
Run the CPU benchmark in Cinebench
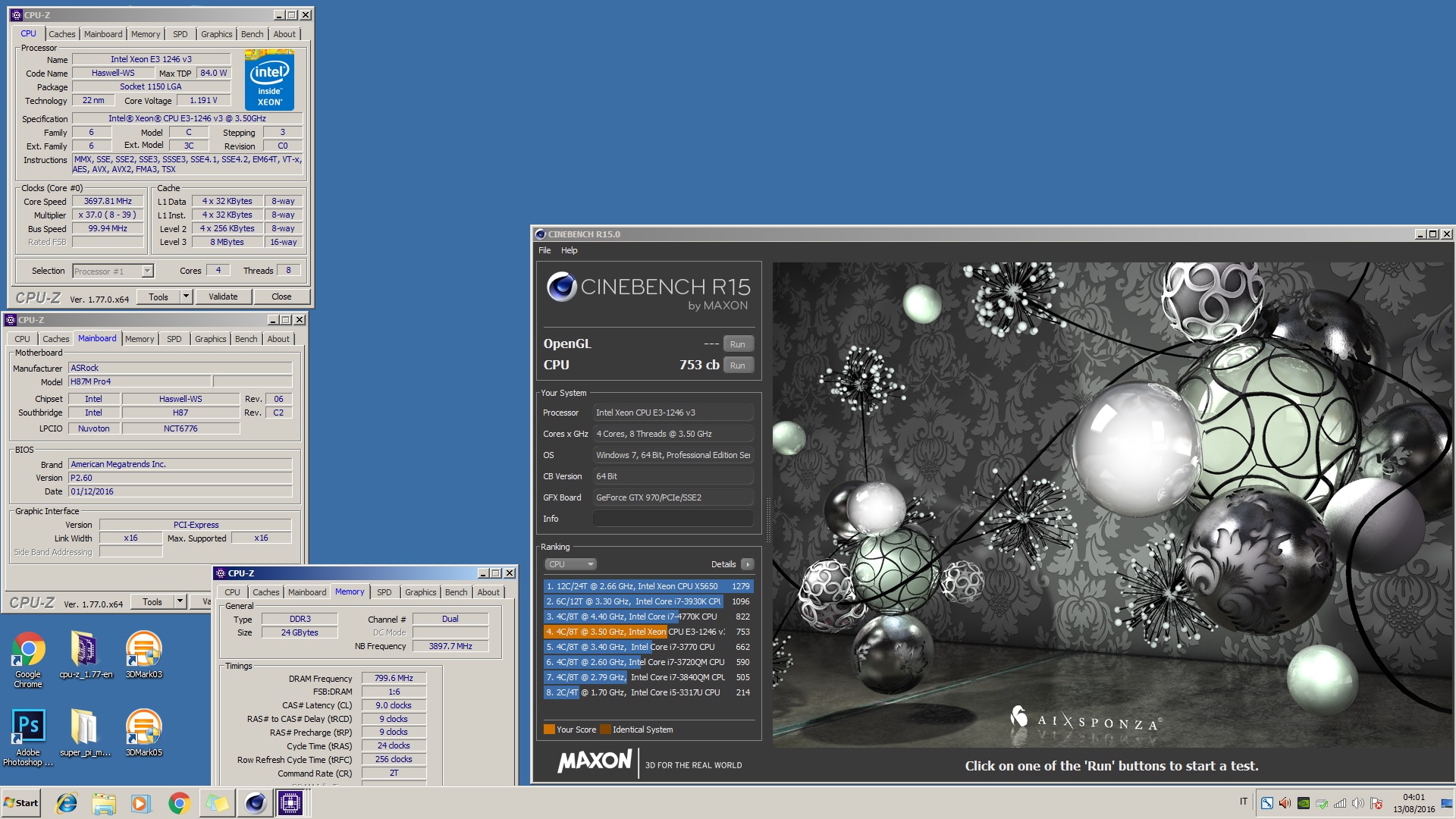(738, 365)
